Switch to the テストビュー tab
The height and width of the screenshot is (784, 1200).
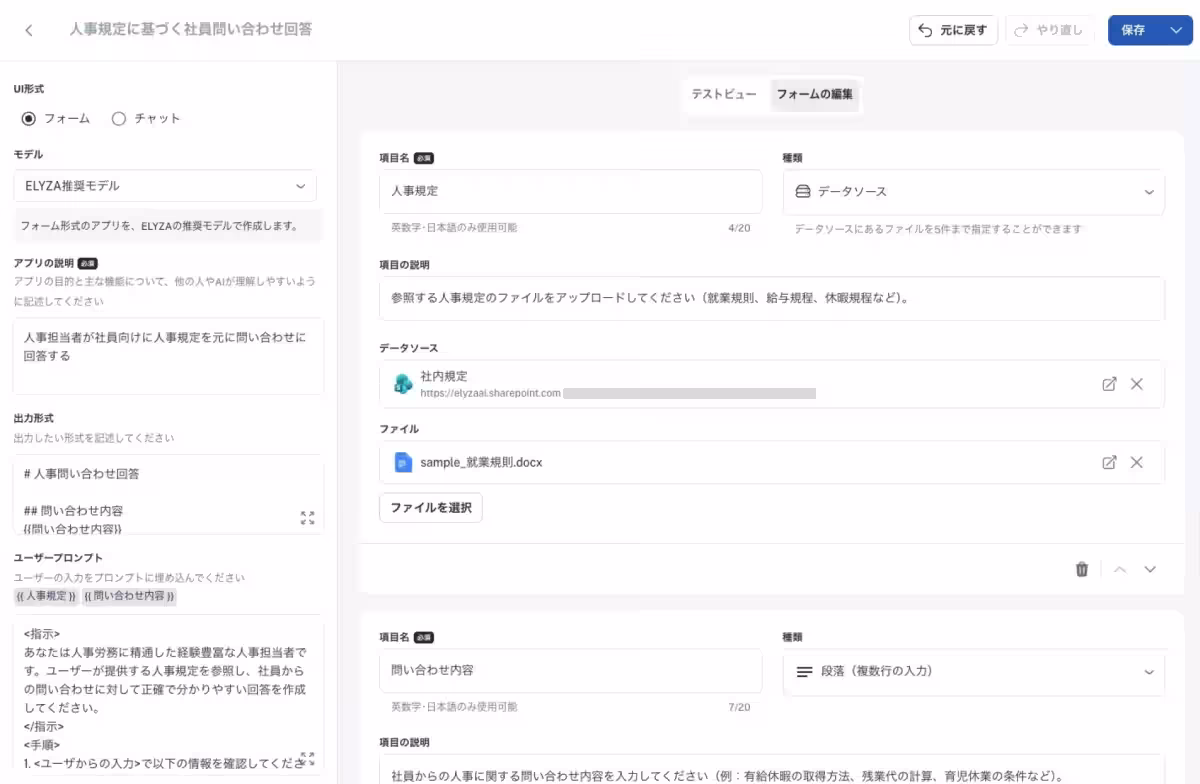point(724,96)
